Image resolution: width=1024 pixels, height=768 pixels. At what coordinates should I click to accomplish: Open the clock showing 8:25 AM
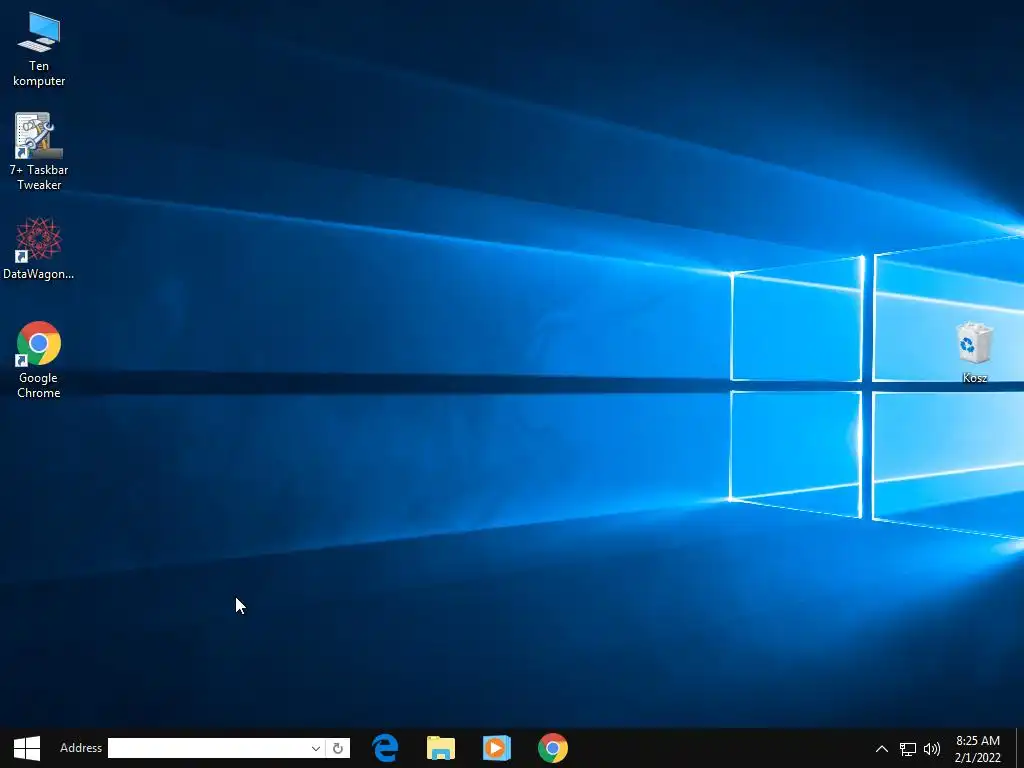pos(978,748)
